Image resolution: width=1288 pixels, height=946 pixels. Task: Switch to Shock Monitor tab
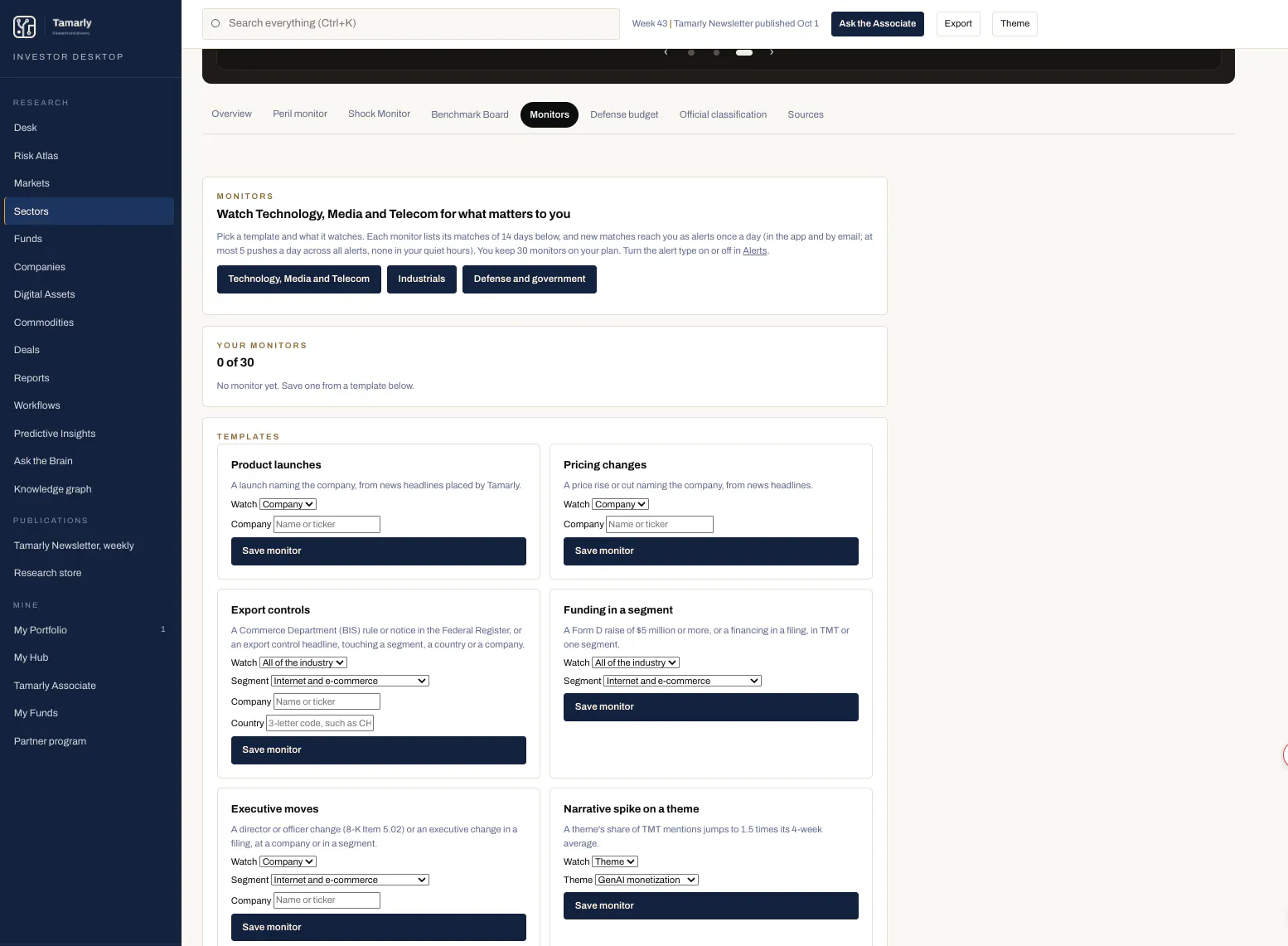tap(379, 114)
